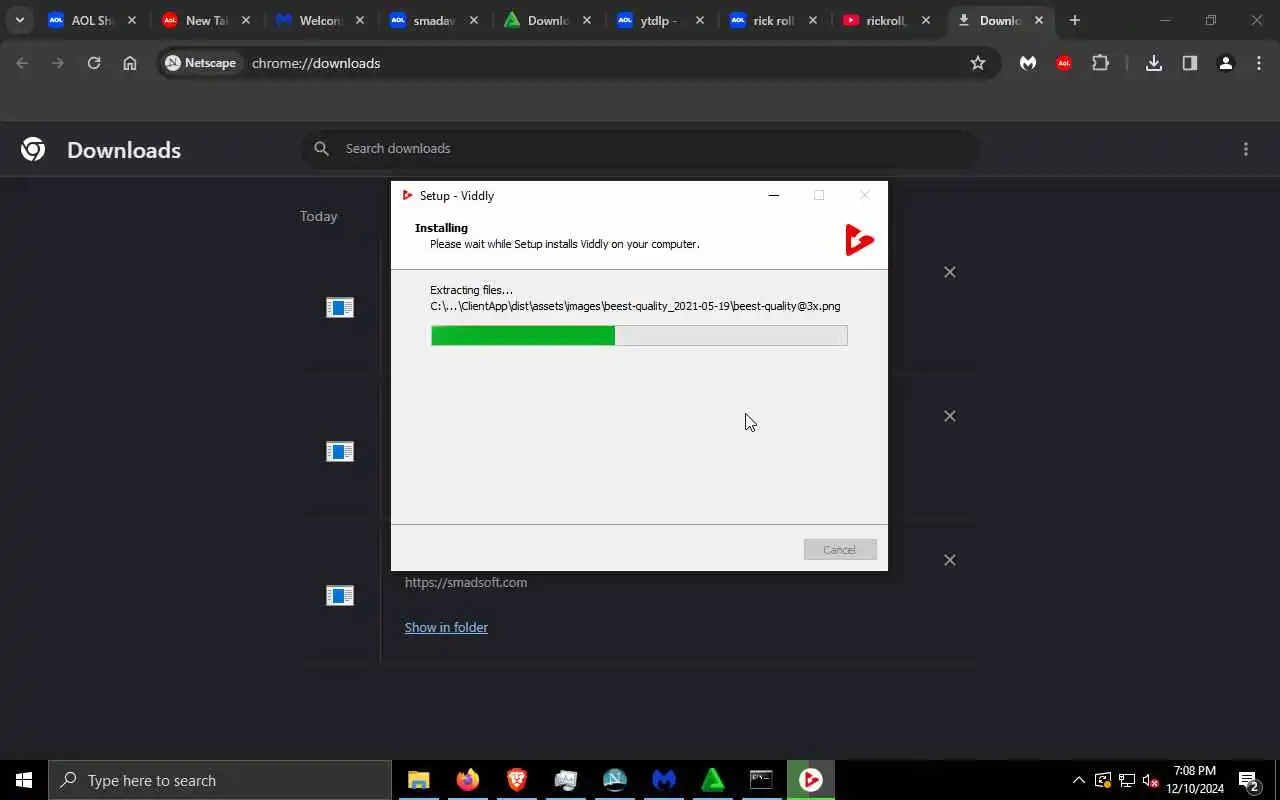Click the https://smadsoft.com source link
Image resolution: width=1280 pixels, height=800 pixels.
[466, 582]
